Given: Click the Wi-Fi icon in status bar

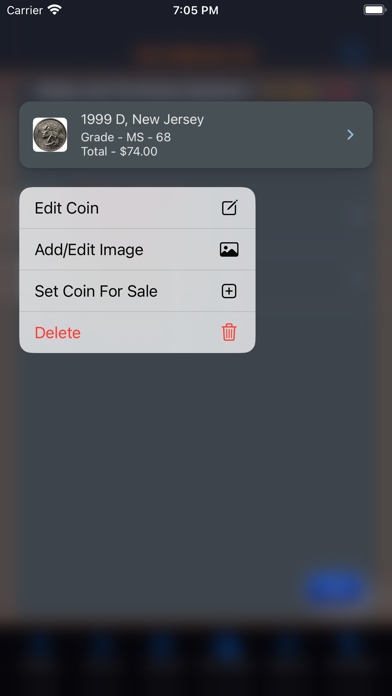Looking at the screenshot, I should click(x=55, y=10).
